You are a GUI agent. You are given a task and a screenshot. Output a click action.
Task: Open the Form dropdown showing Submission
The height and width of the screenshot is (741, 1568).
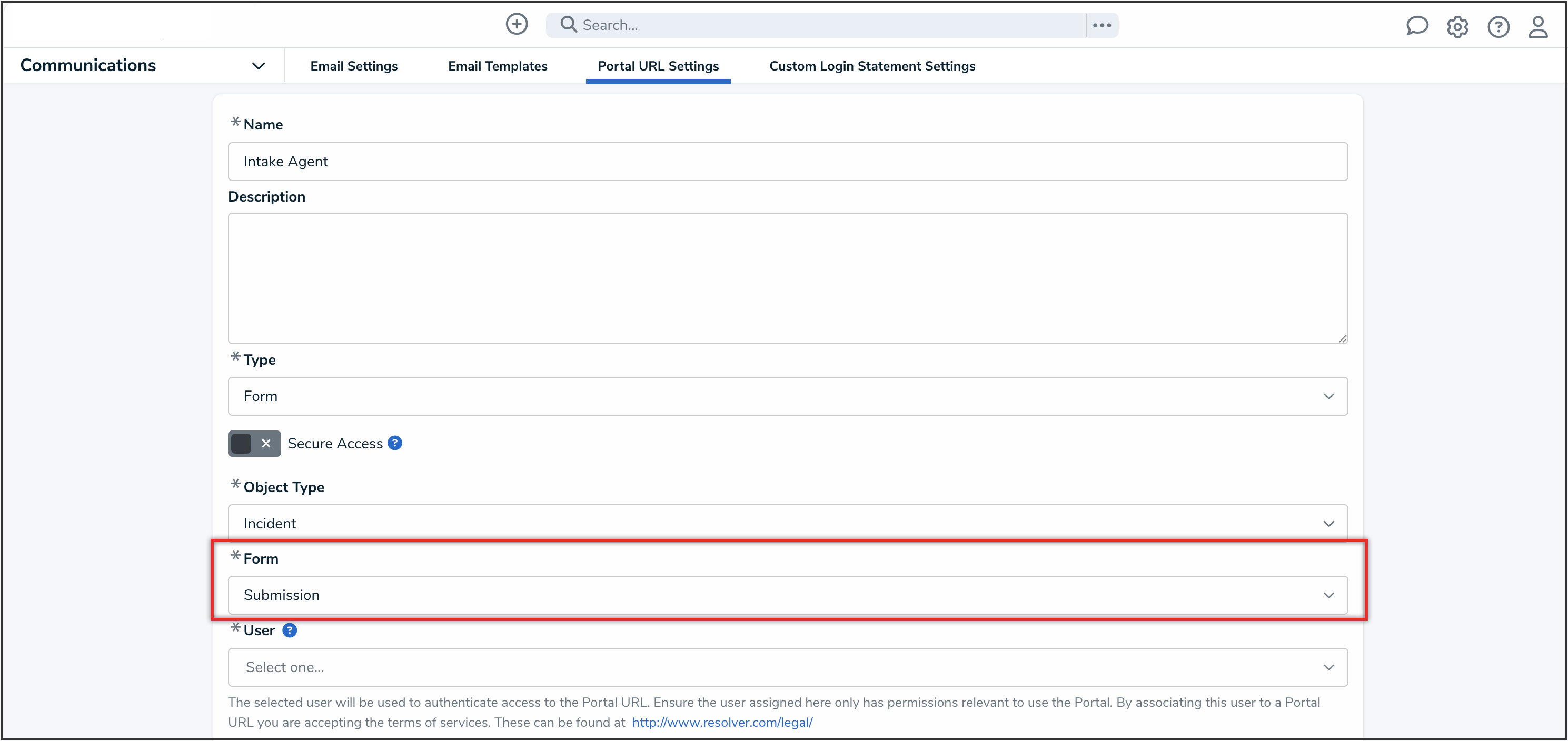[x=787, y=595]
